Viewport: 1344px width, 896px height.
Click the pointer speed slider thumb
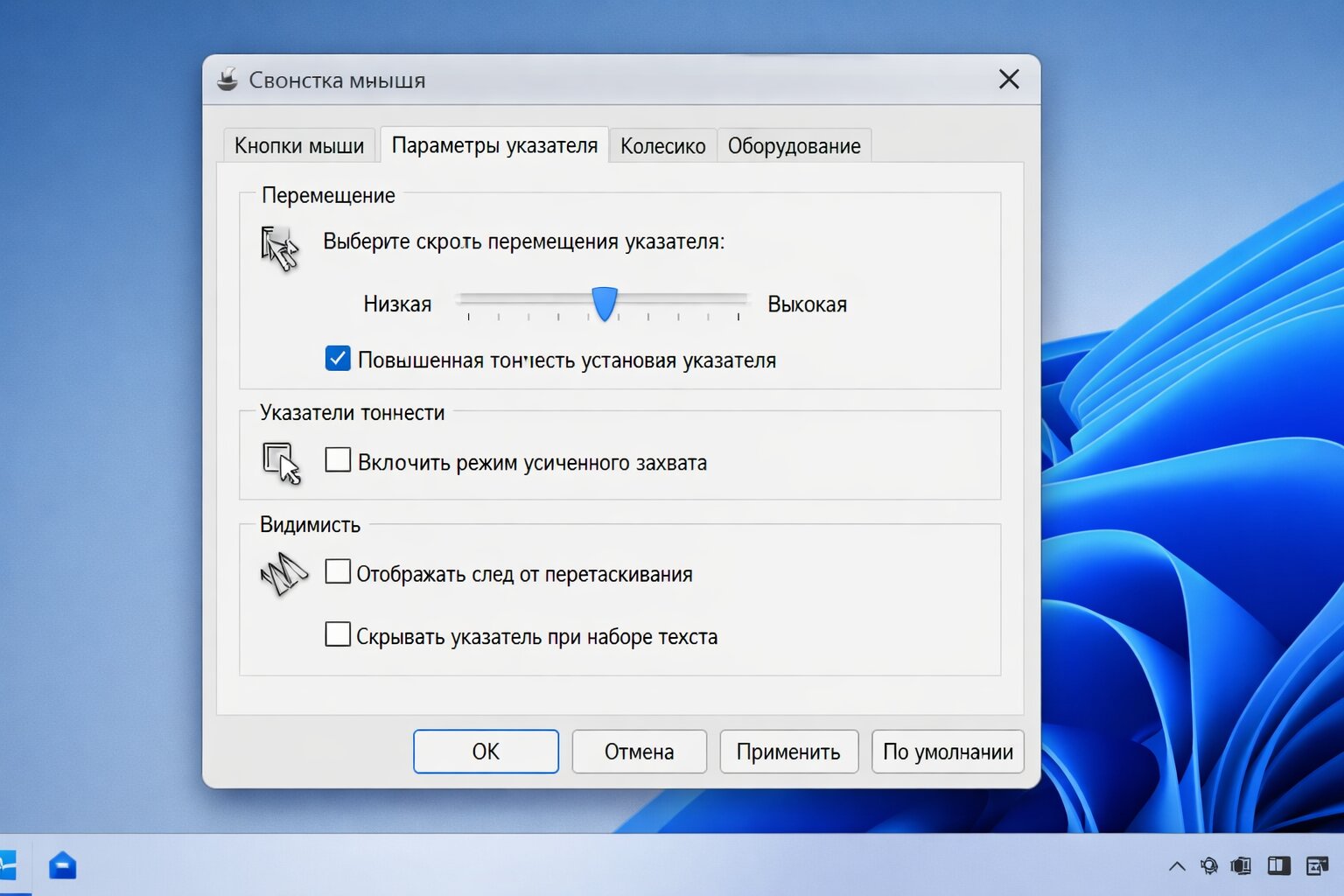coord(605,304)
